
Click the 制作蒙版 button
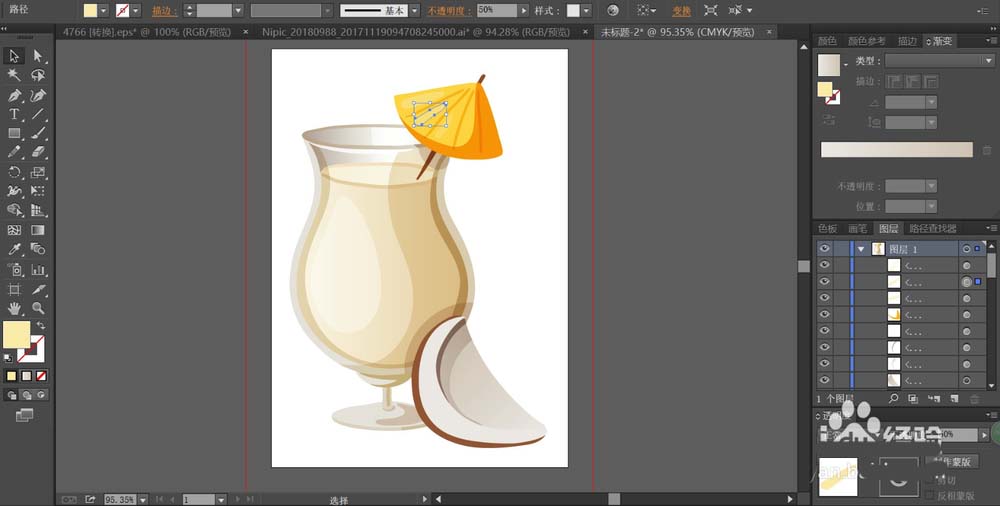pos(950,462)
